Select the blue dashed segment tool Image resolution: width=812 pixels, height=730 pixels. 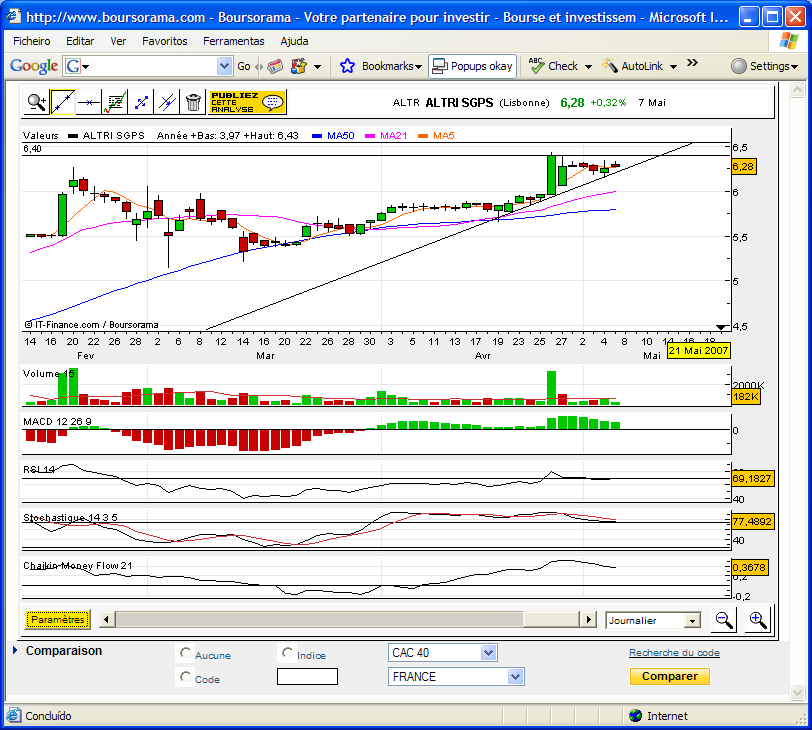click(141, 102)
